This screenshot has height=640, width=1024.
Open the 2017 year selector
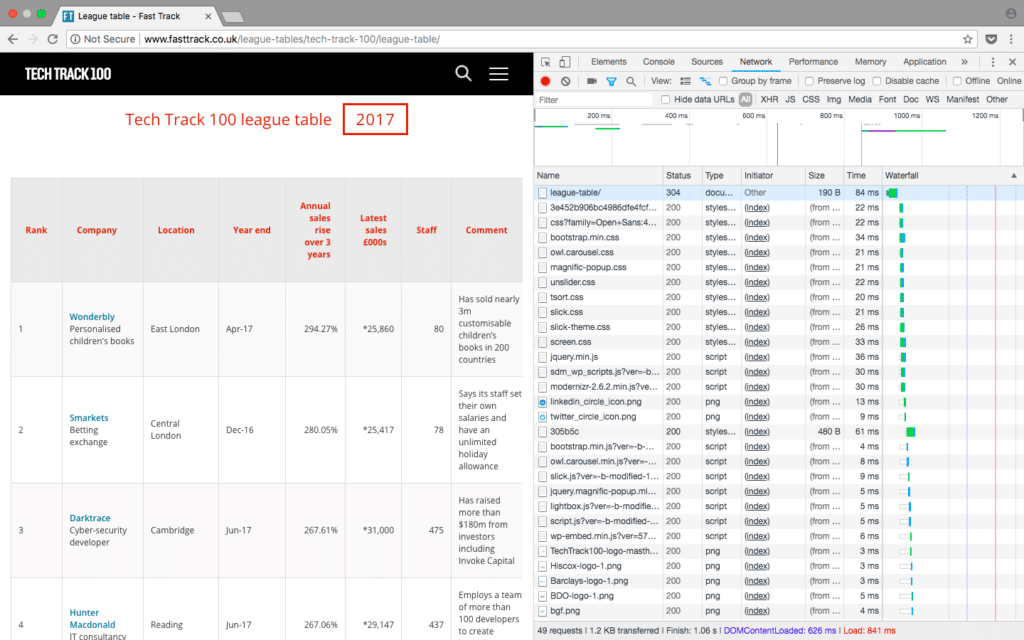click(375, 120)
